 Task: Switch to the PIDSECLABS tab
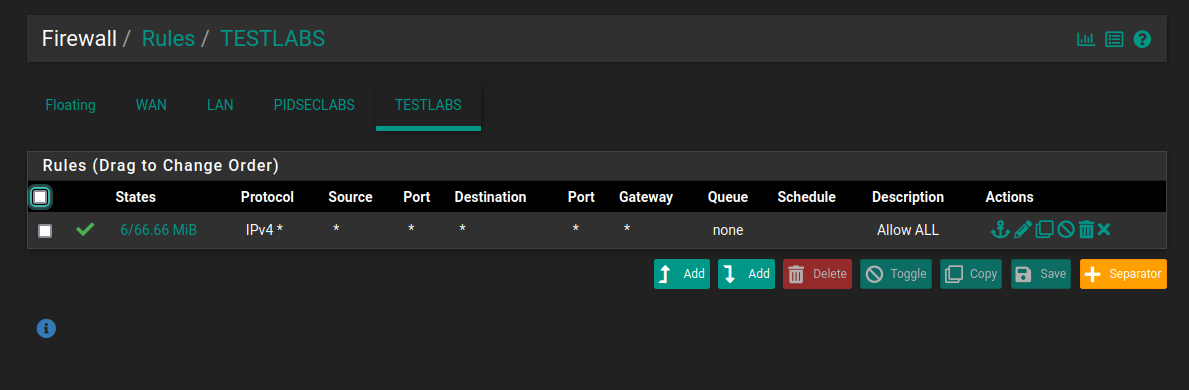tap(314, 105)
